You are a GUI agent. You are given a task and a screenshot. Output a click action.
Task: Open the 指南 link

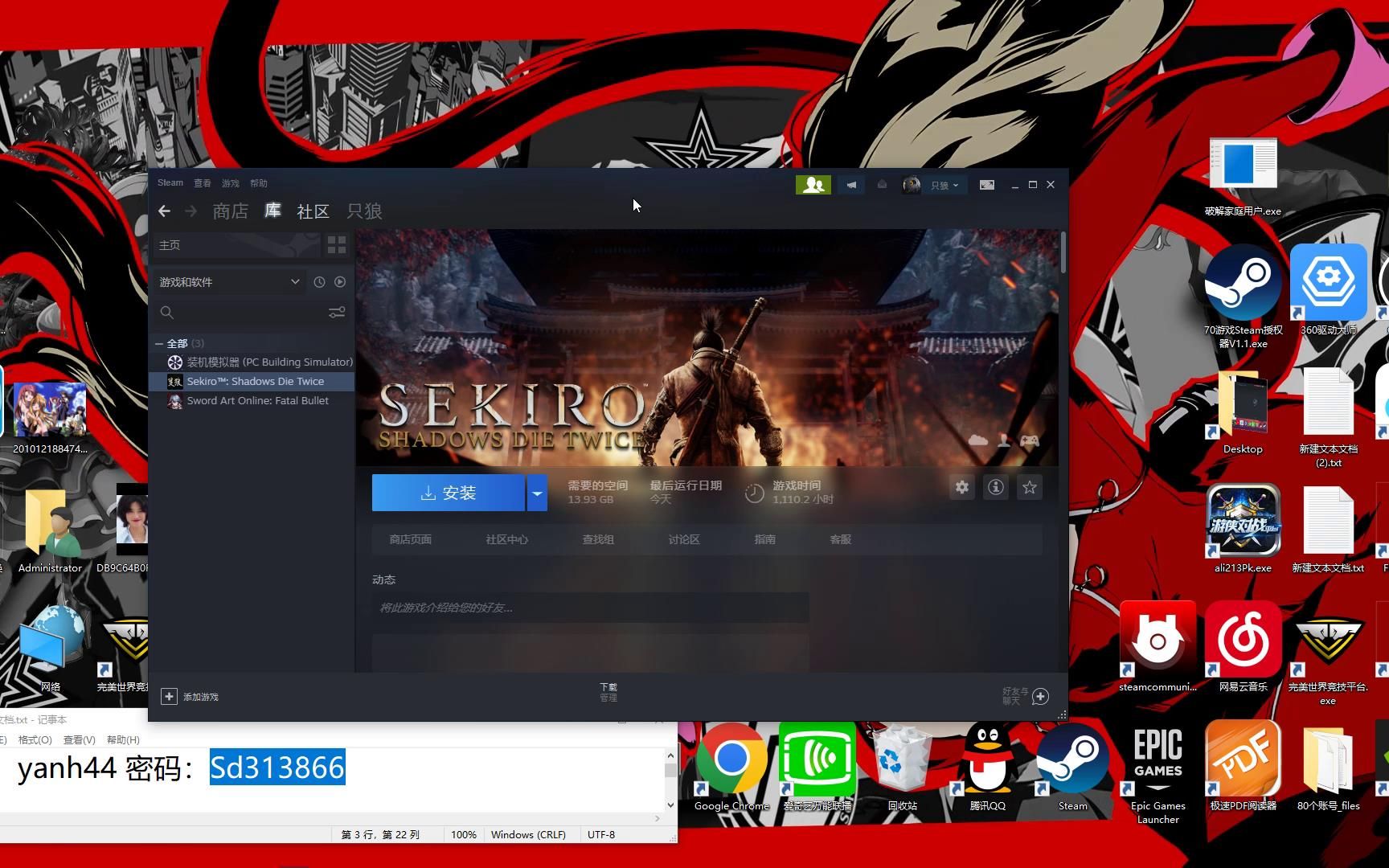click(x=765, y=539)
